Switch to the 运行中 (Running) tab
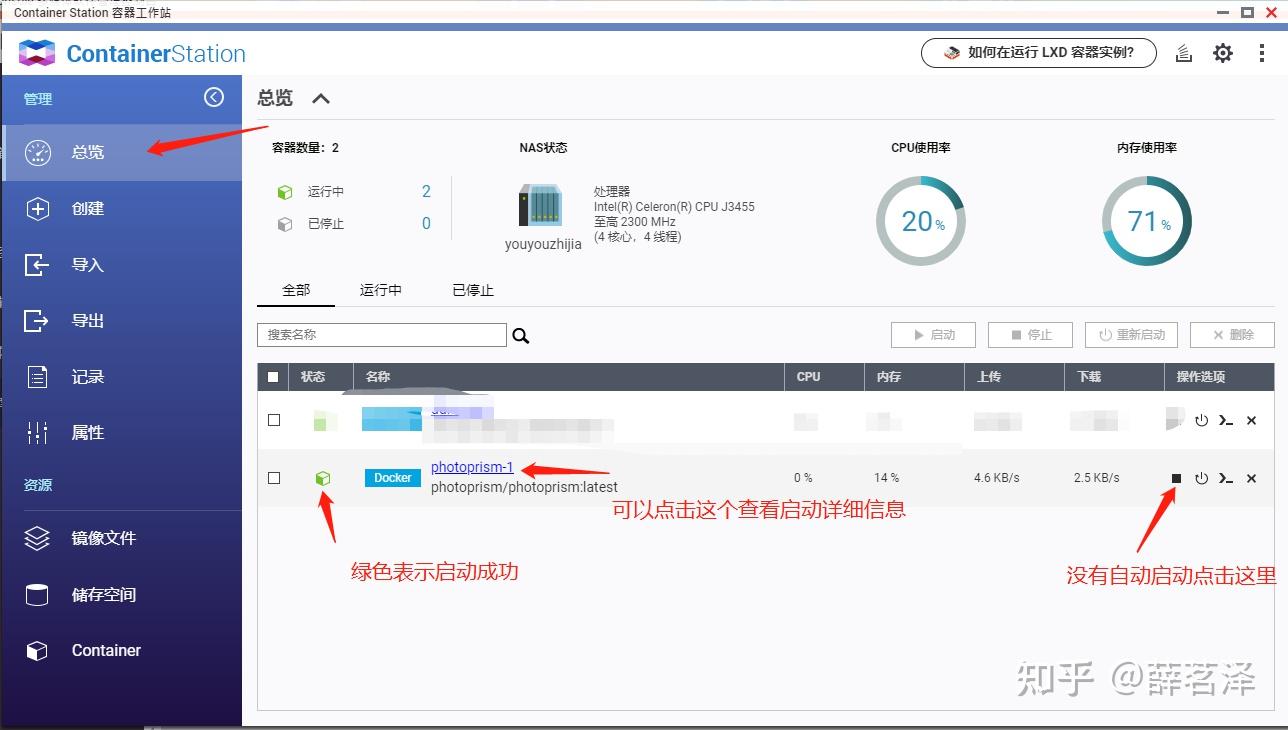This screenshot has width=1288, height=730. (380, 290)
